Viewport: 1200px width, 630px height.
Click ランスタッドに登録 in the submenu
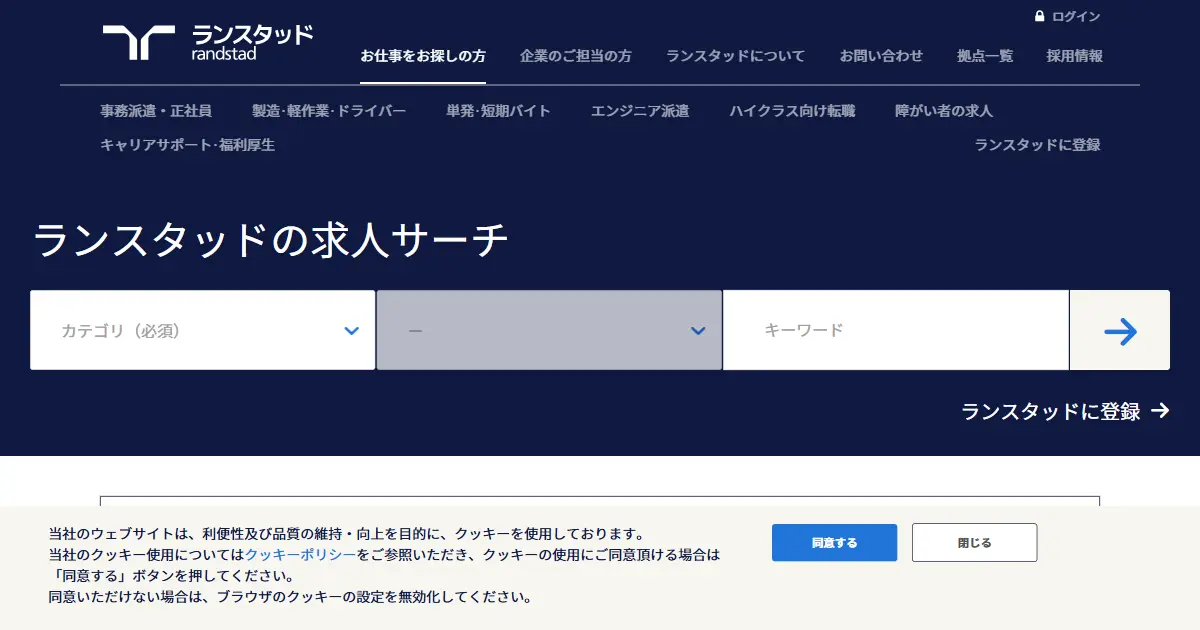point(1038,145)
